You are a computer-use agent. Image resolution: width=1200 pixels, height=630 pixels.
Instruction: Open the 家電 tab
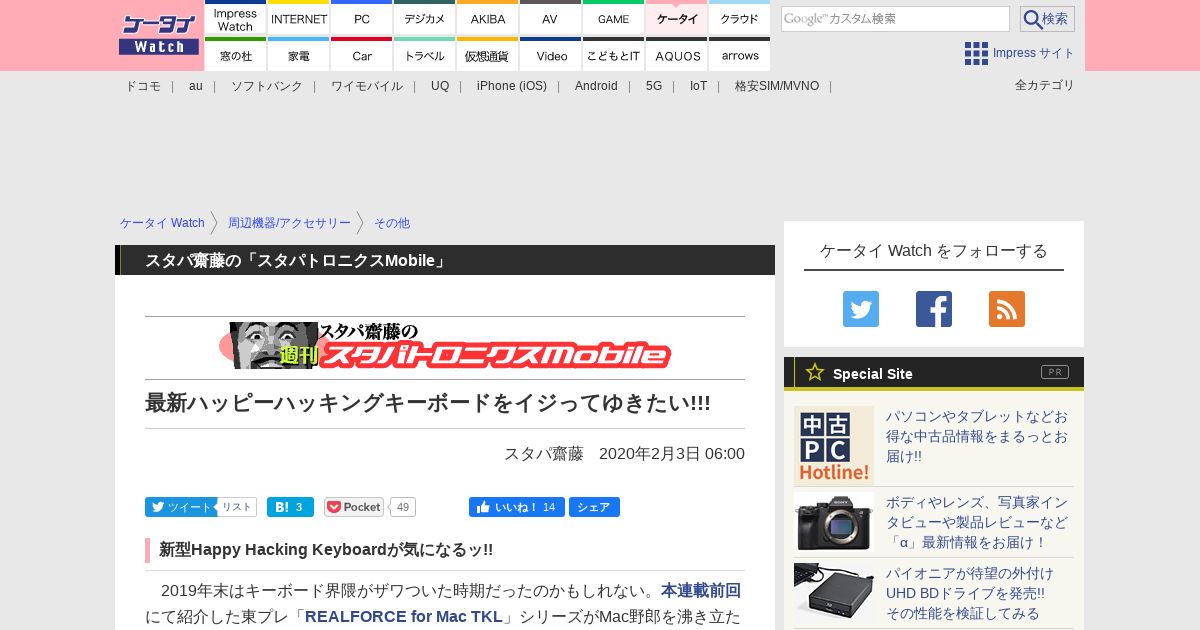[299, 54]
